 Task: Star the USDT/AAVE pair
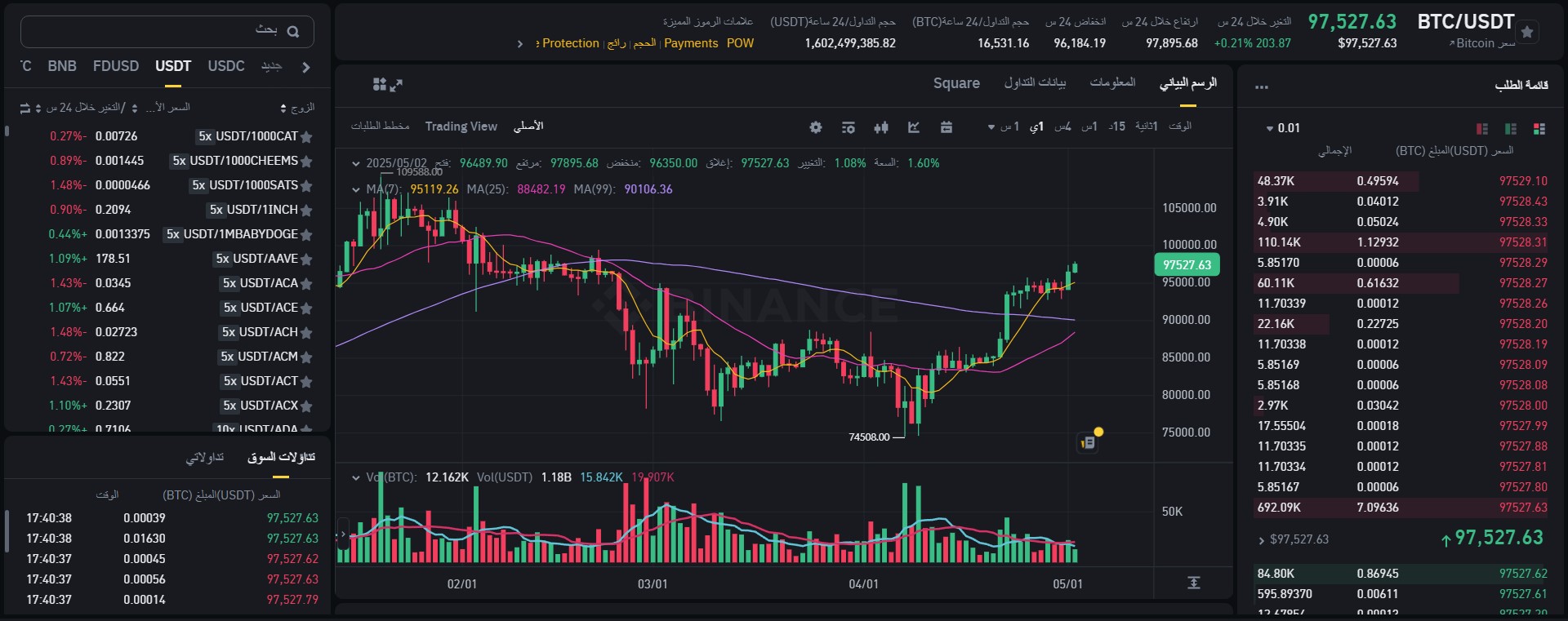pos(306,259)
